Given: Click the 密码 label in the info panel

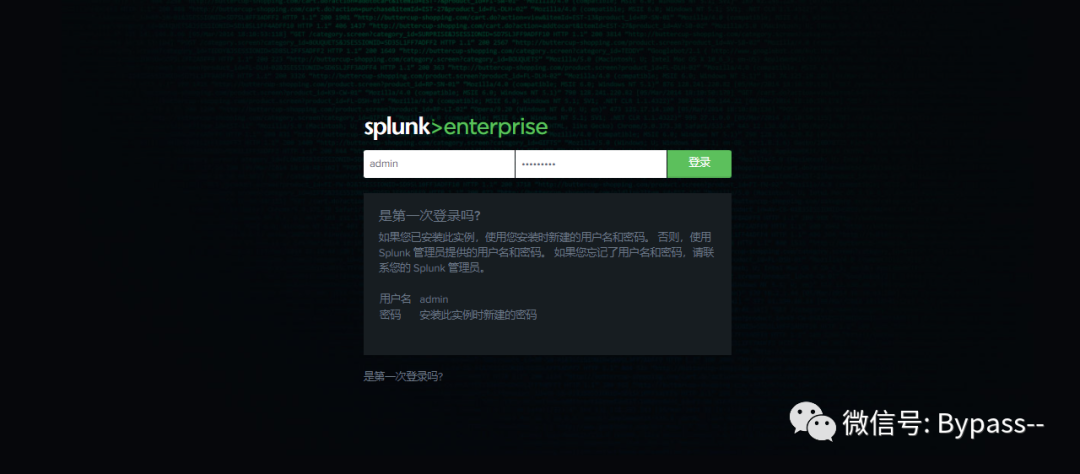Looking at the screenshot, I should [390, 315].
